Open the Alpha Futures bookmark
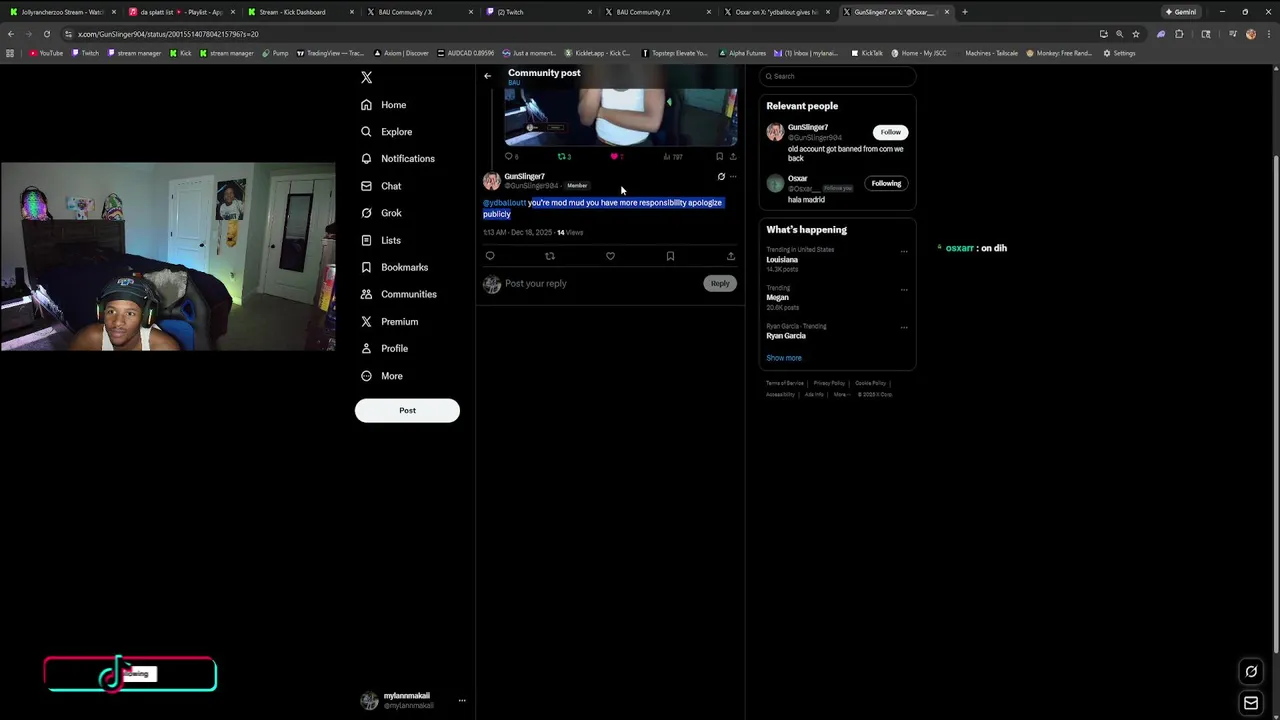The height and width of the screenshot is (720, 1280). coord(743,53)
